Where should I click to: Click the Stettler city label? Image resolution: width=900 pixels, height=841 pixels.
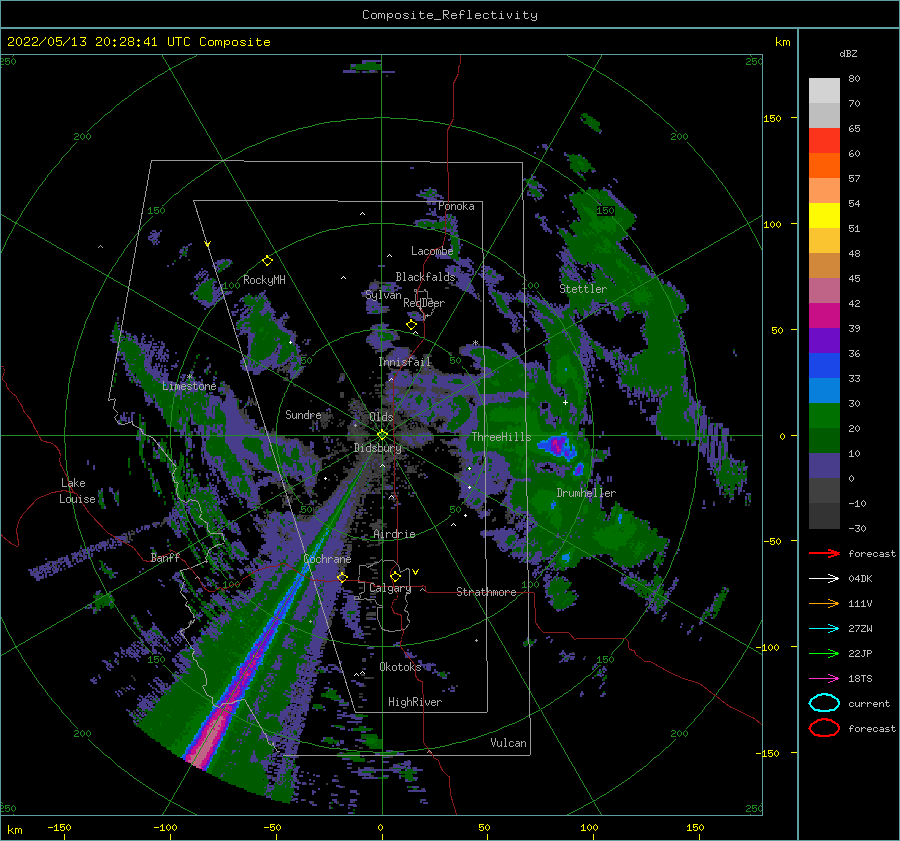(x=583, y=289)
